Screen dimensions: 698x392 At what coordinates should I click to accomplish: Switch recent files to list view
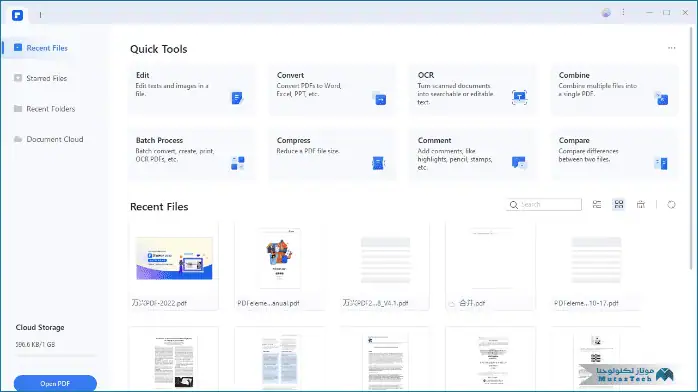pos(597,205)
